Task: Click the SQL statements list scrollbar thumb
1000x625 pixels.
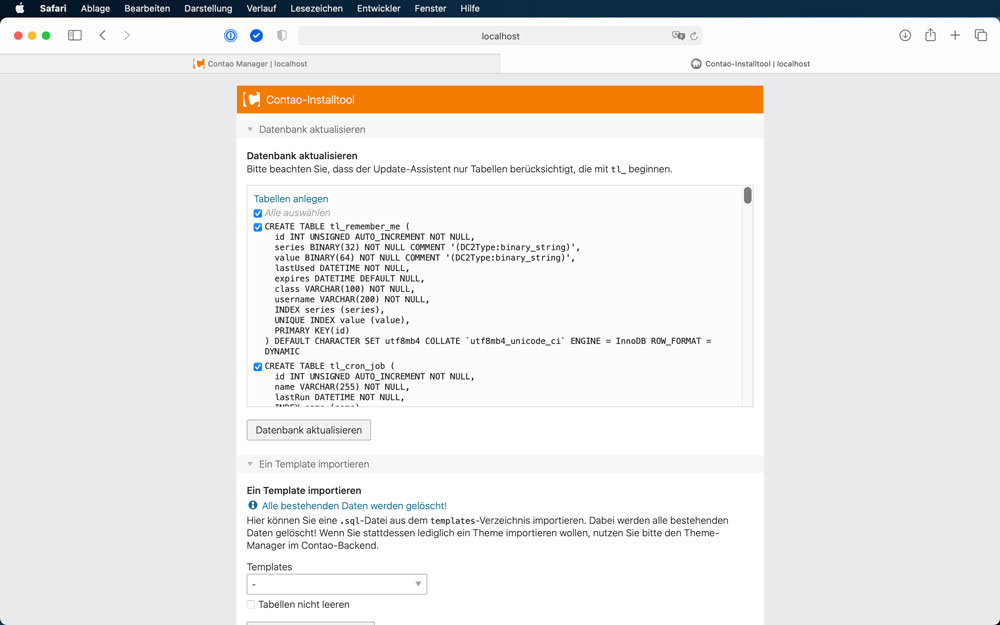Action: [x=747, y=196]
